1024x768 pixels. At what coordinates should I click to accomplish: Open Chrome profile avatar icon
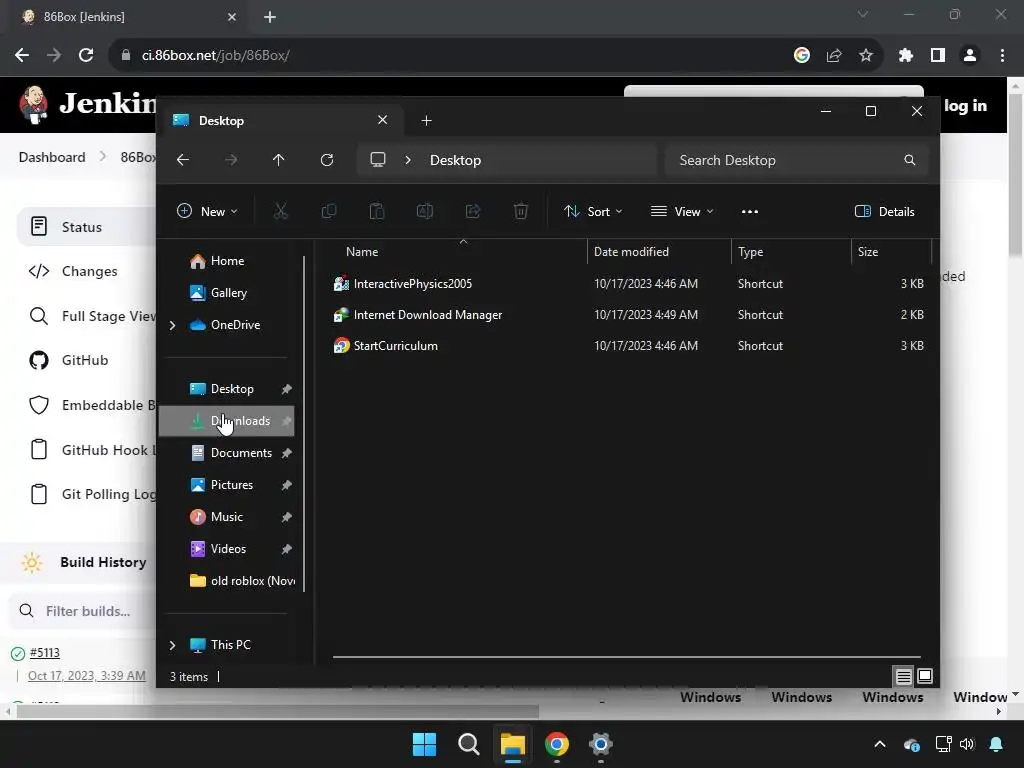point(970,56)
